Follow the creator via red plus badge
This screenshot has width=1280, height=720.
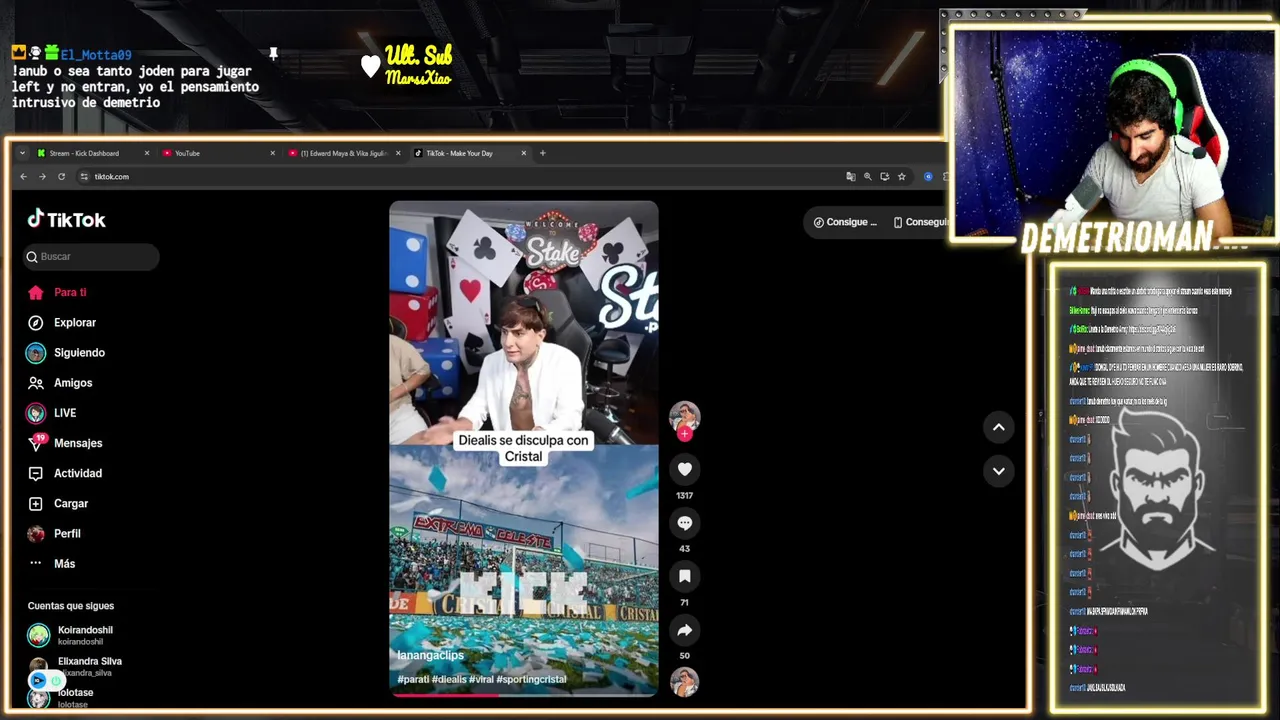click(685, 434)
